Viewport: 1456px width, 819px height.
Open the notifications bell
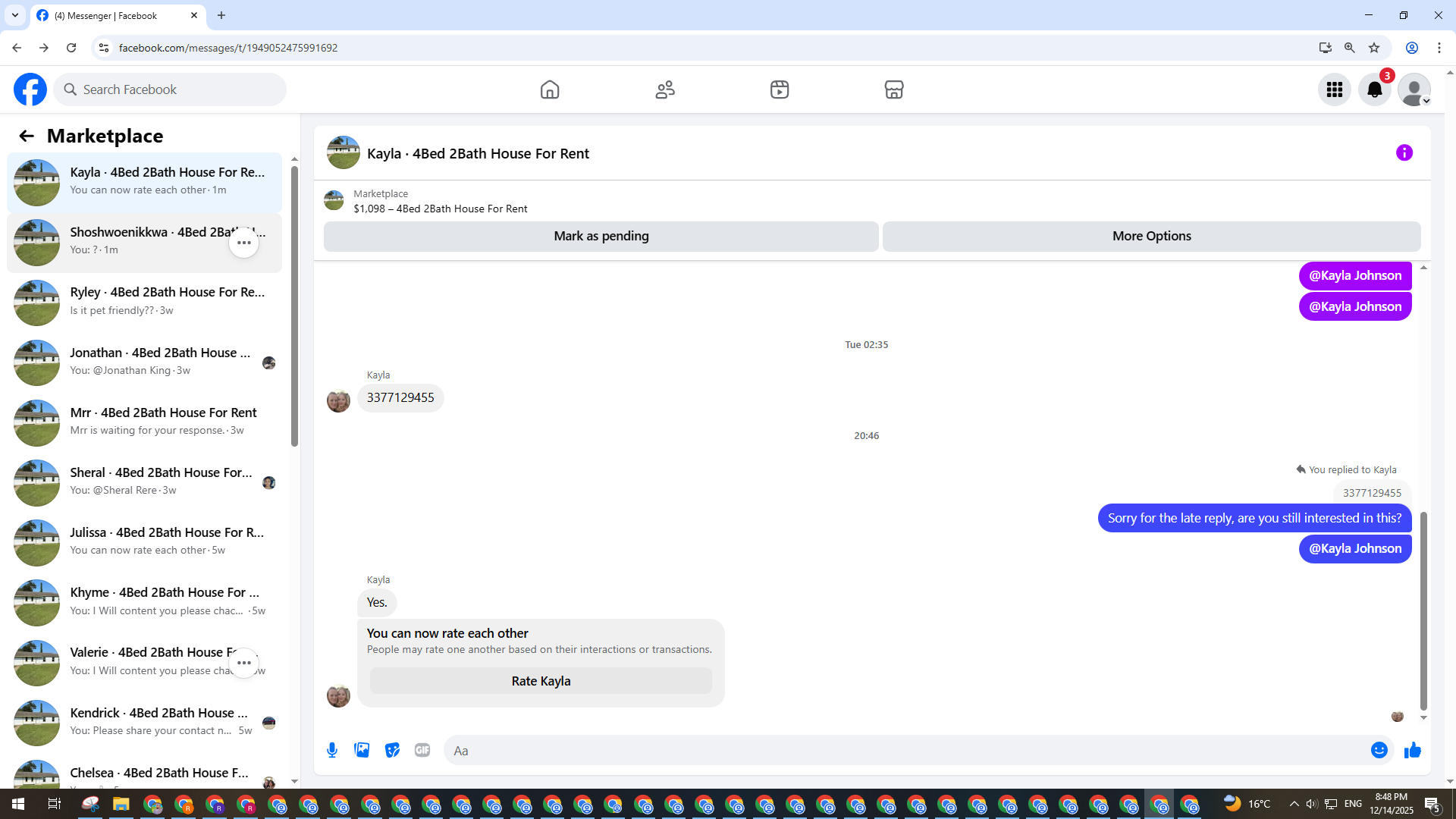[1374, 89]
